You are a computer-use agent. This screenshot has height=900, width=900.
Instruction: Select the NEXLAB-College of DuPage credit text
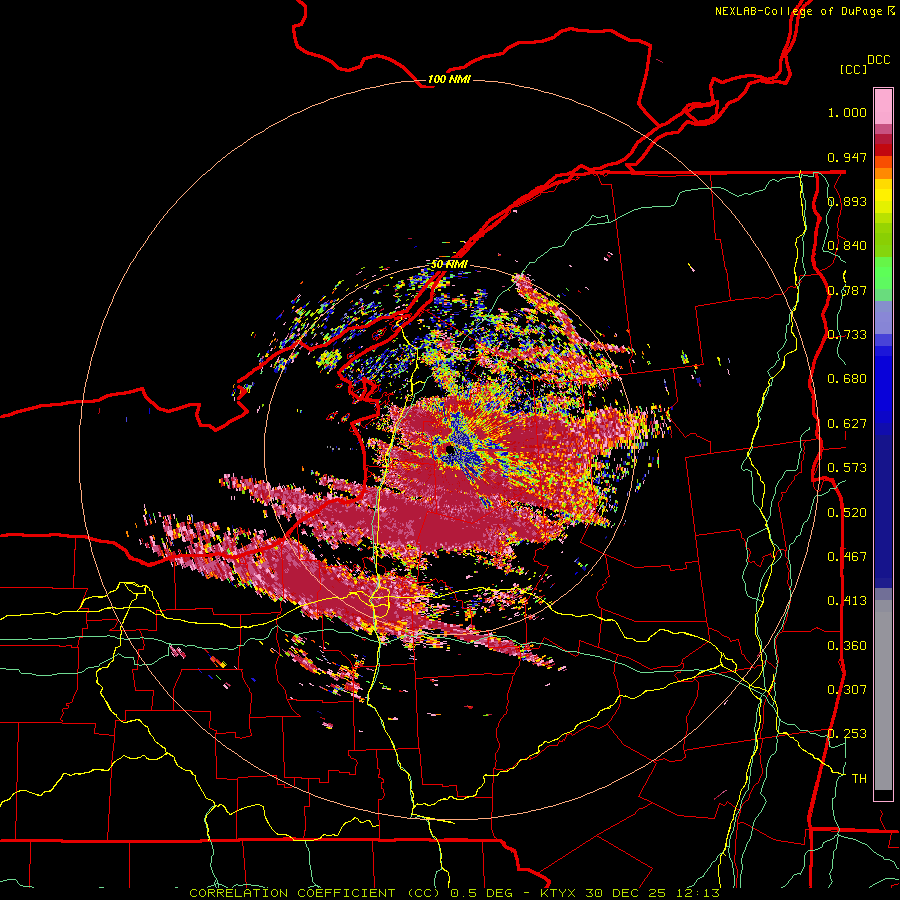(798, 11)
